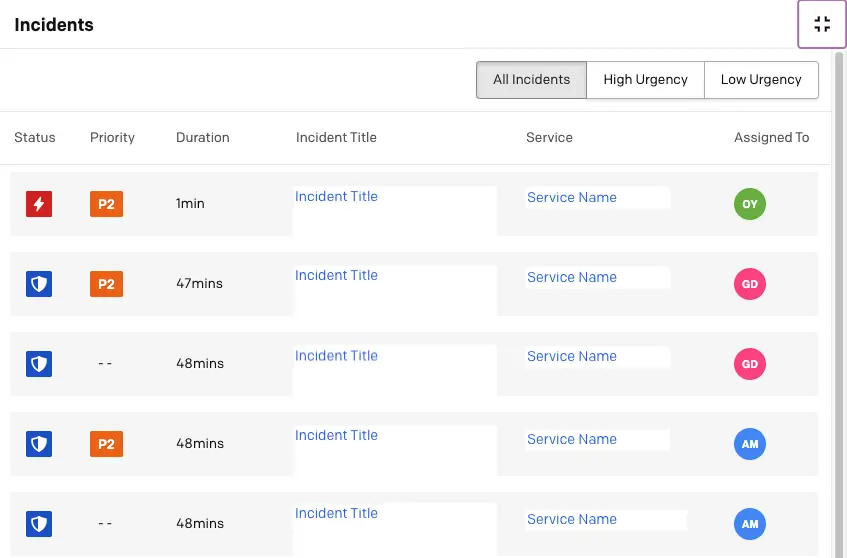Switch to the Low Urgency filter

(761, 80)
